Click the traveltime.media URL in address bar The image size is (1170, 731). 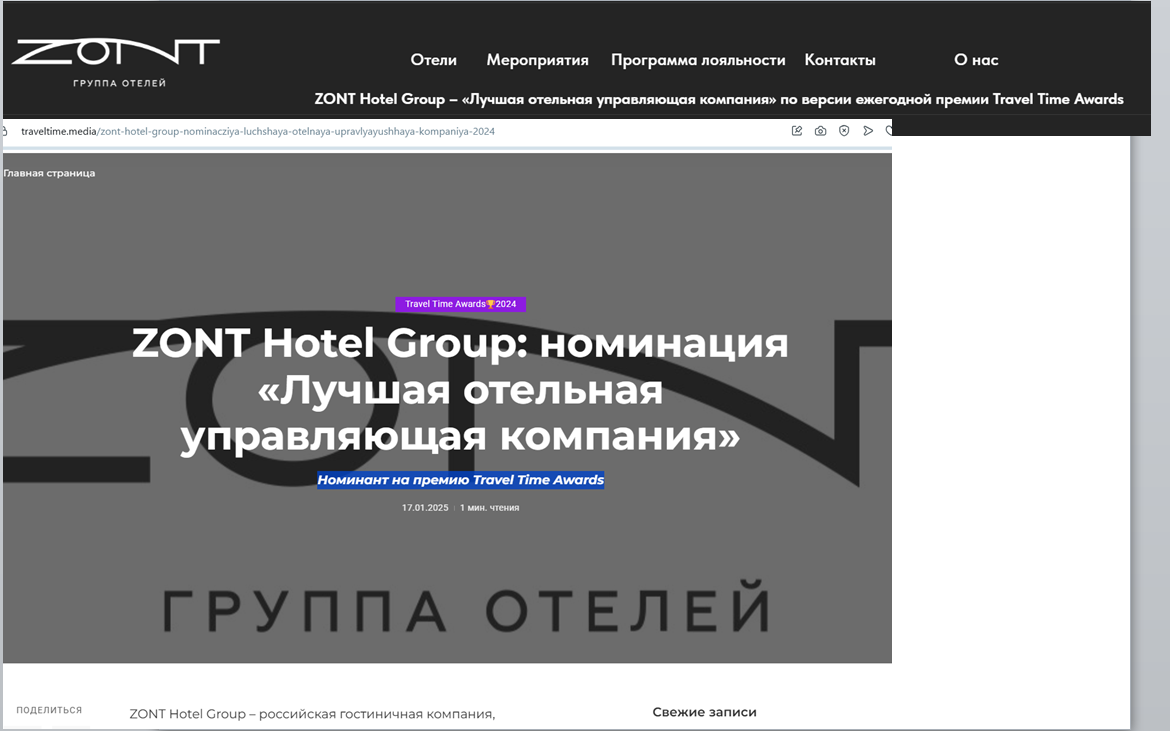(x=257, y=131)
